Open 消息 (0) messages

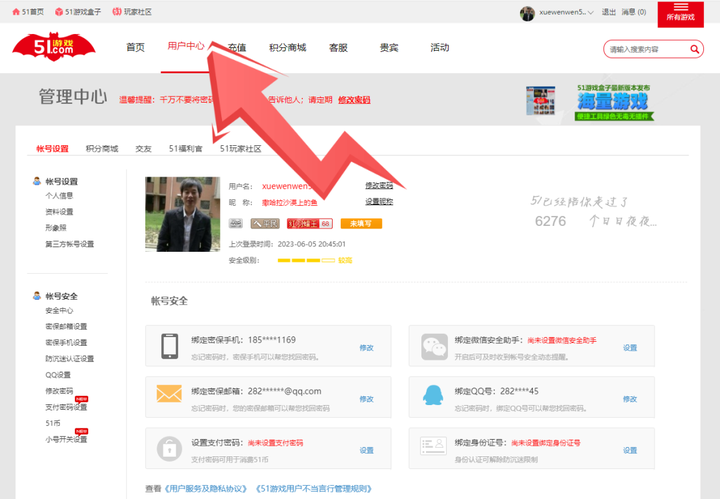[x=634, y=12]
